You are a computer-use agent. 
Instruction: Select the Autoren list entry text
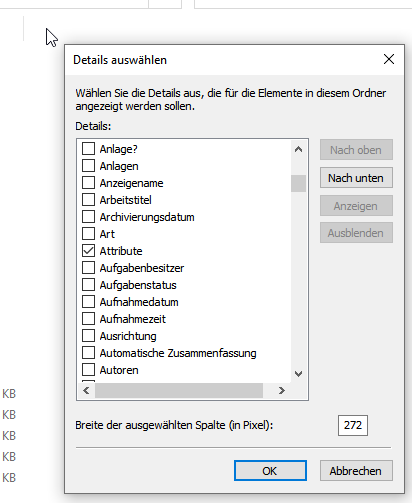coord(119,370)
